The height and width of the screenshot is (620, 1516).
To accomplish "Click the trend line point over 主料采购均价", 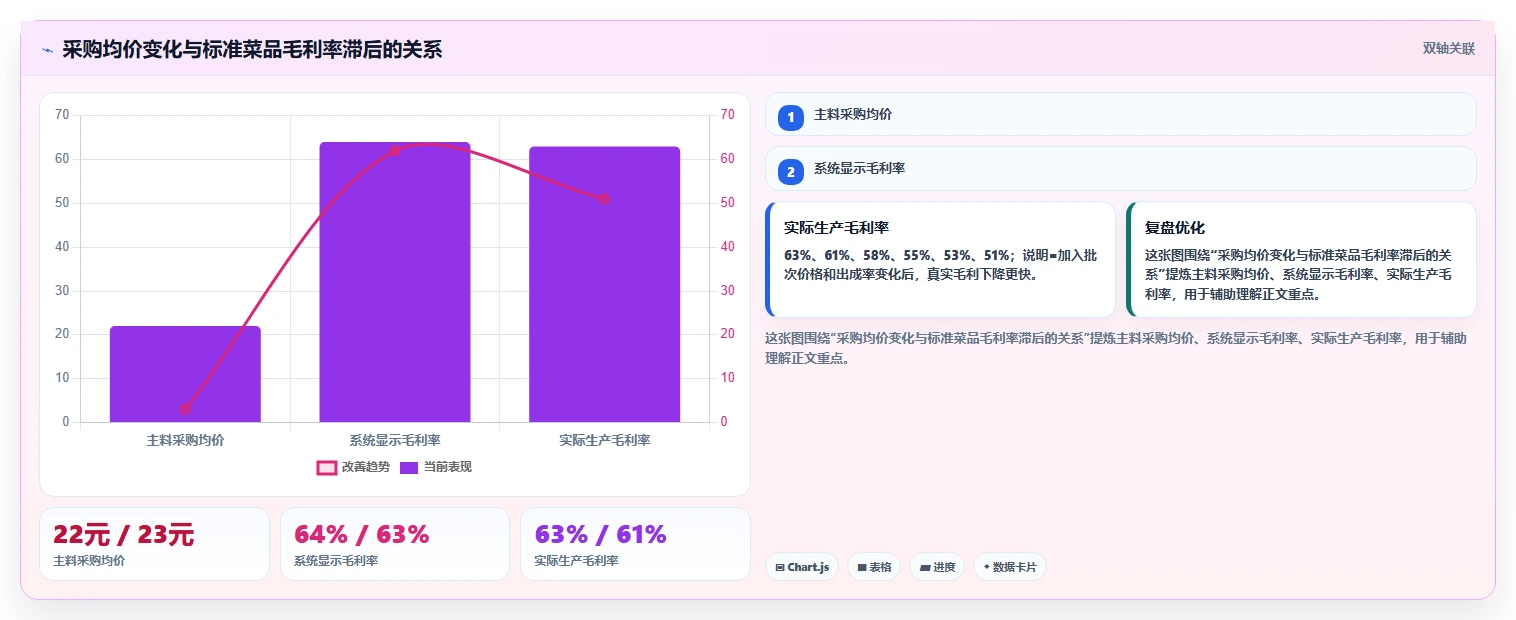I will click(x=185, y=409).
